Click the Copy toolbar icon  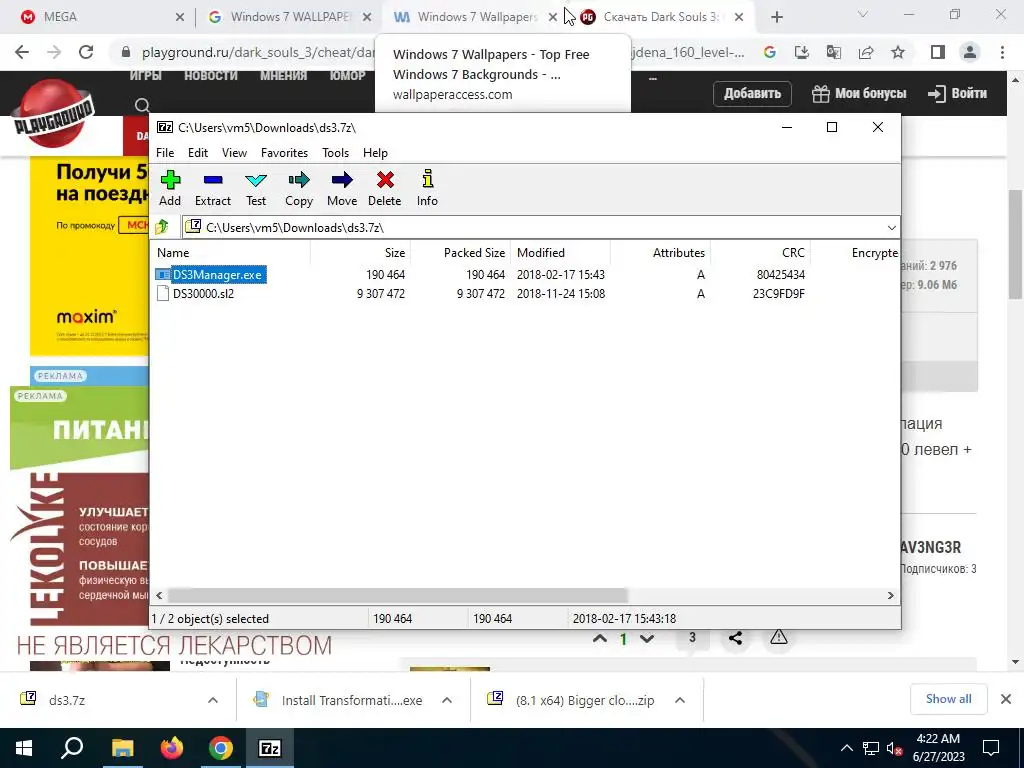point(299,188)
